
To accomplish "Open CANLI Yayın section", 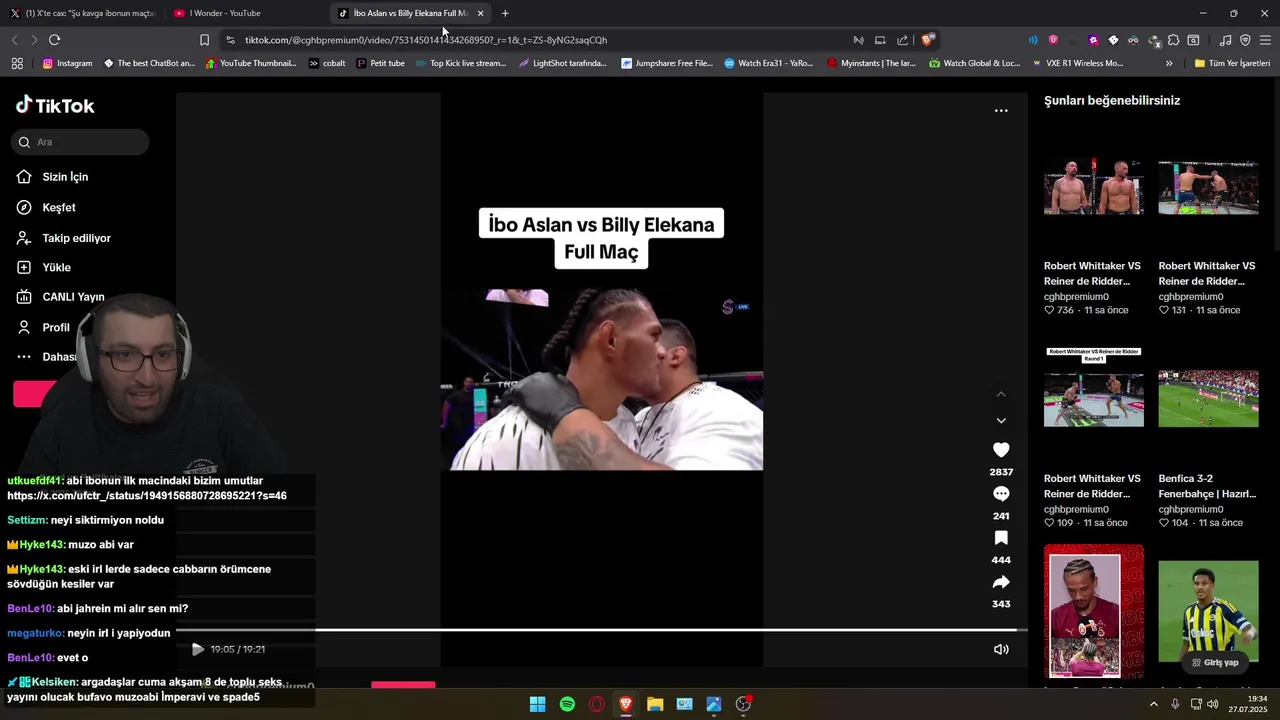I will click(60, 297).
